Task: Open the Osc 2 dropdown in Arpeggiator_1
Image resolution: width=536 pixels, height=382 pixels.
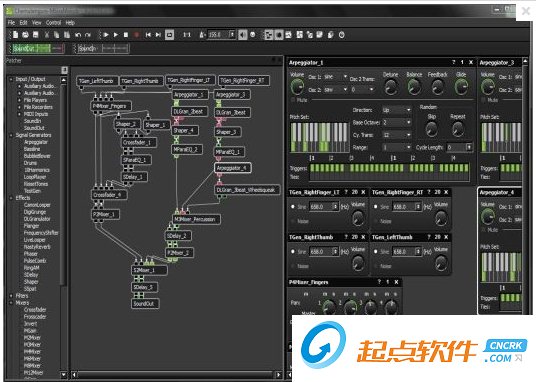Action: 336,90
